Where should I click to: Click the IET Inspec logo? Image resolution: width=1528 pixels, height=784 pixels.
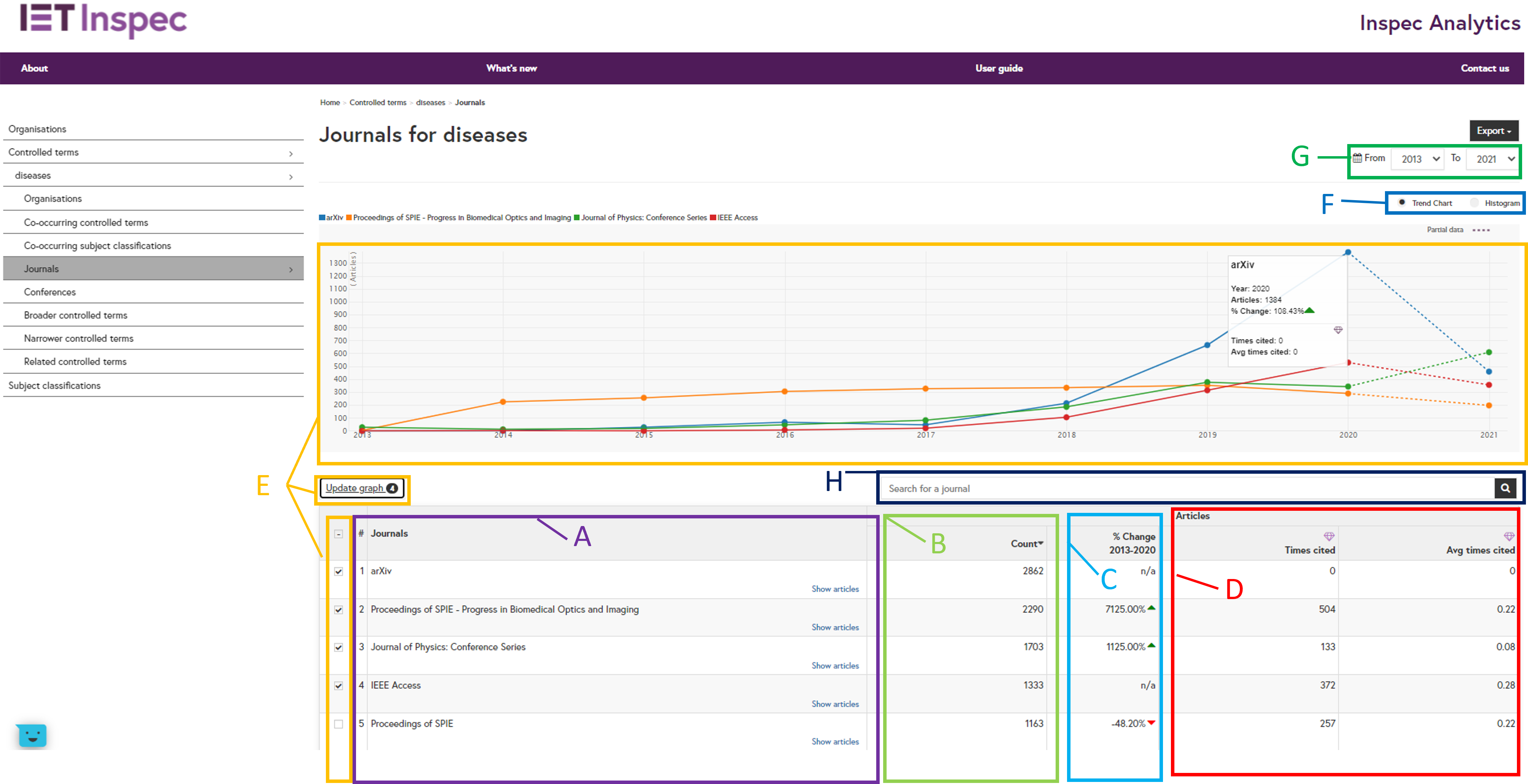coord(104,20)
